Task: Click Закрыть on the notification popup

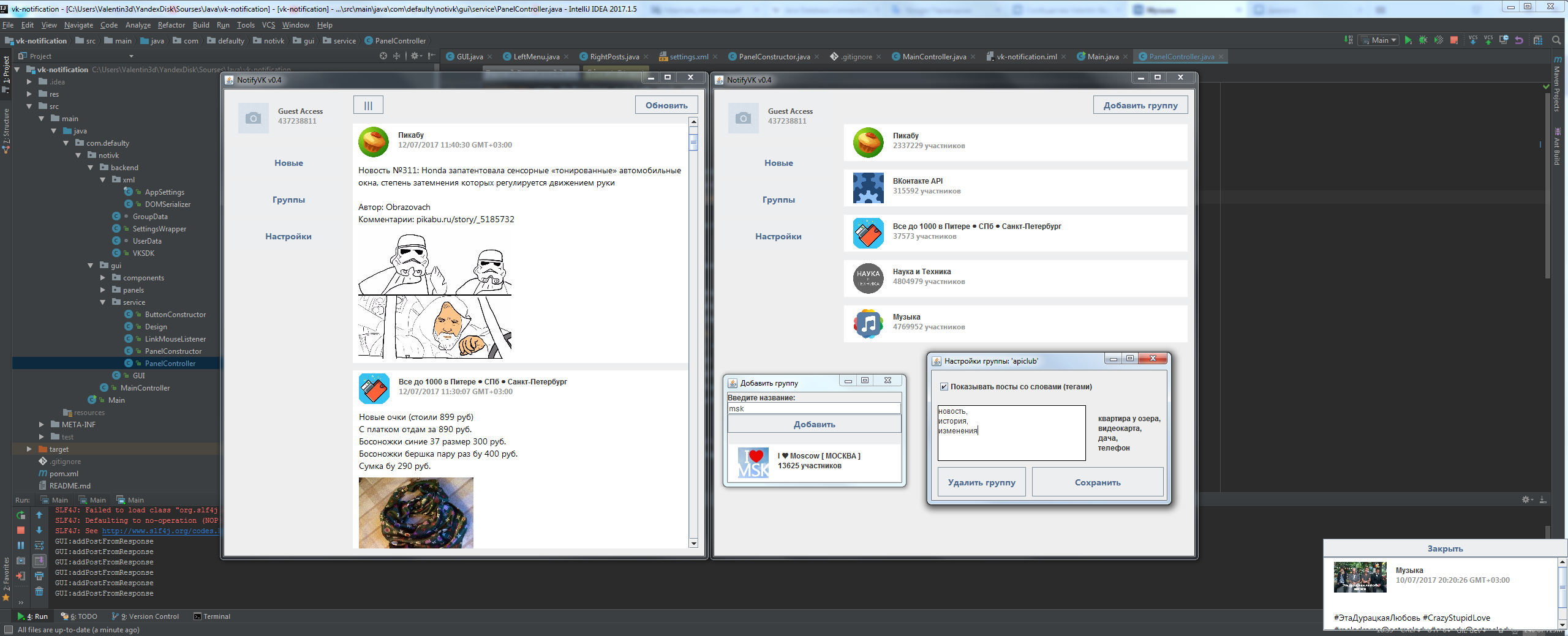Action: pos(1445,548)
